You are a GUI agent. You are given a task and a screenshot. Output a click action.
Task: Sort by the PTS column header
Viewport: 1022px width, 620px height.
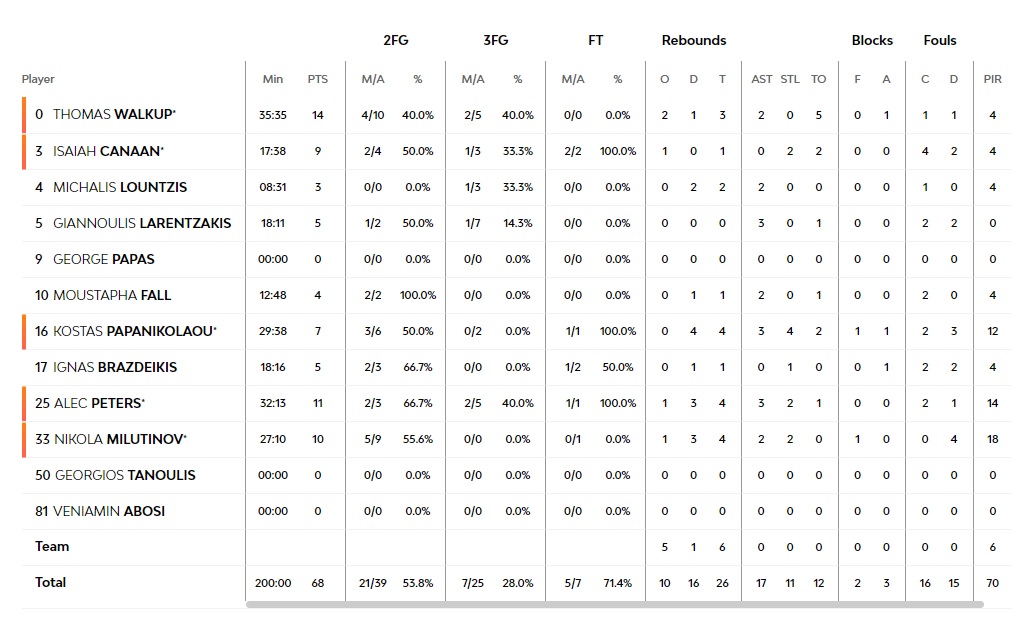point(317,79)
